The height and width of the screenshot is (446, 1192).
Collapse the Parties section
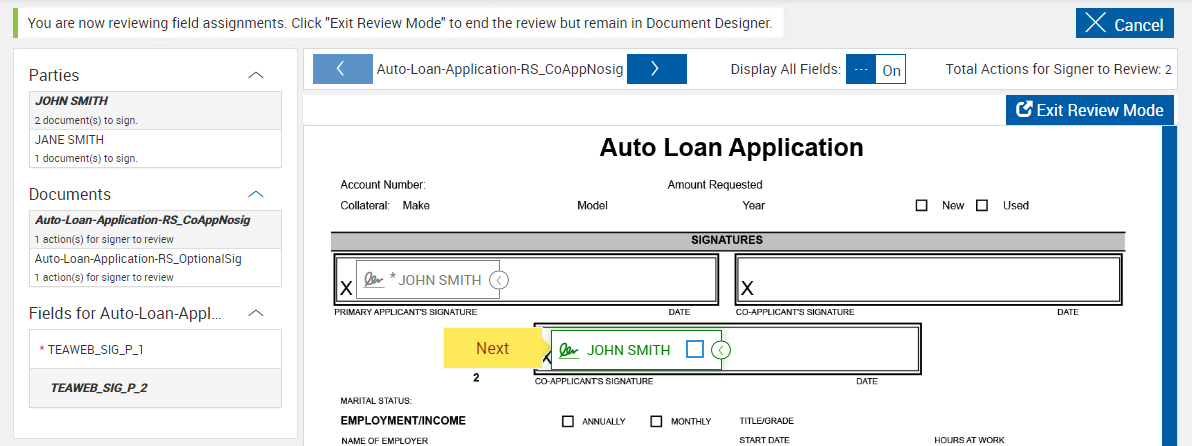click(x=256, y=75)
